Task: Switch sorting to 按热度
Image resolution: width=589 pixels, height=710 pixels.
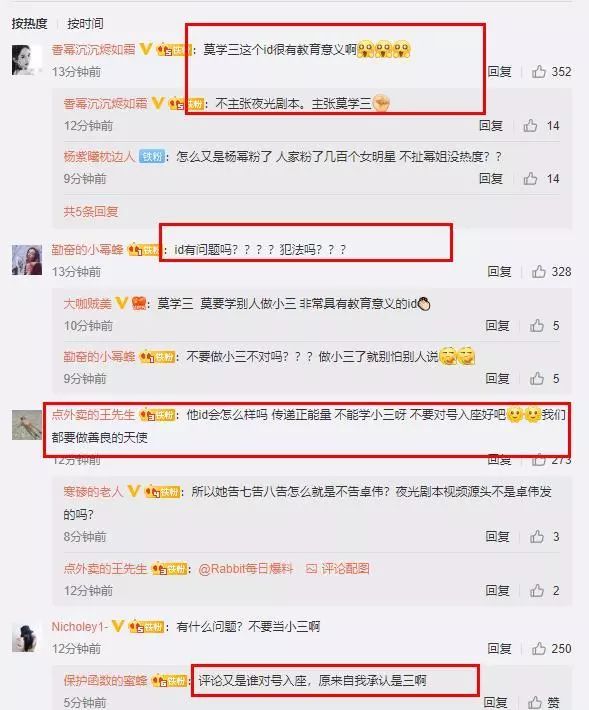Action: coord(29,23)
